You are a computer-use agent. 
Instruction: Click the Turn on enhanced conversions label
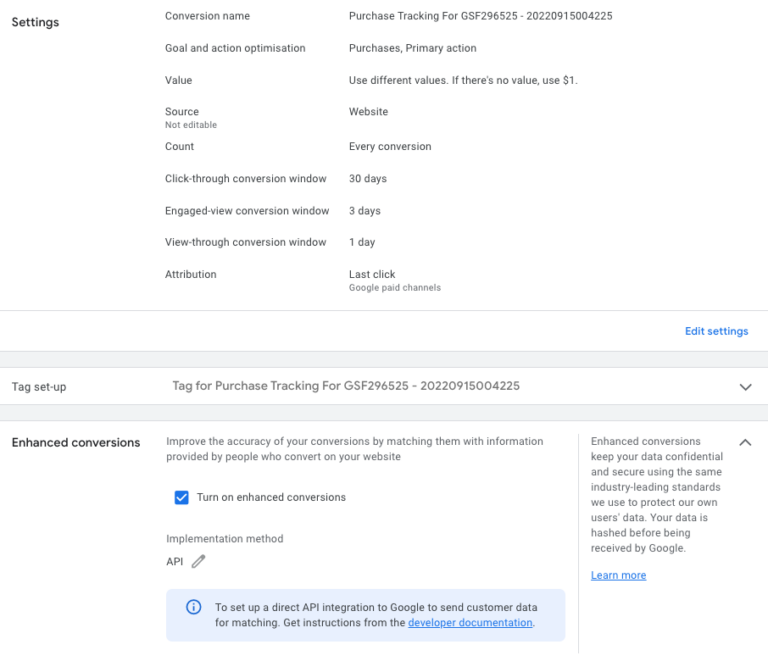(271, 497)
